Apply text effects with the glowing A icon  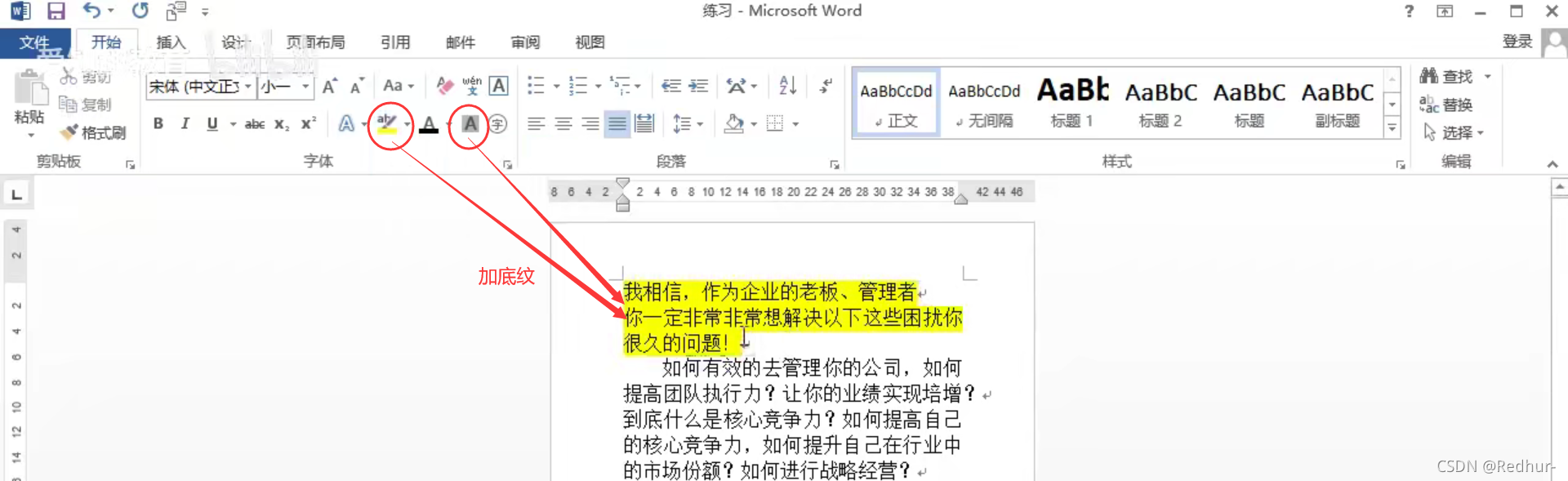[346, 123]
